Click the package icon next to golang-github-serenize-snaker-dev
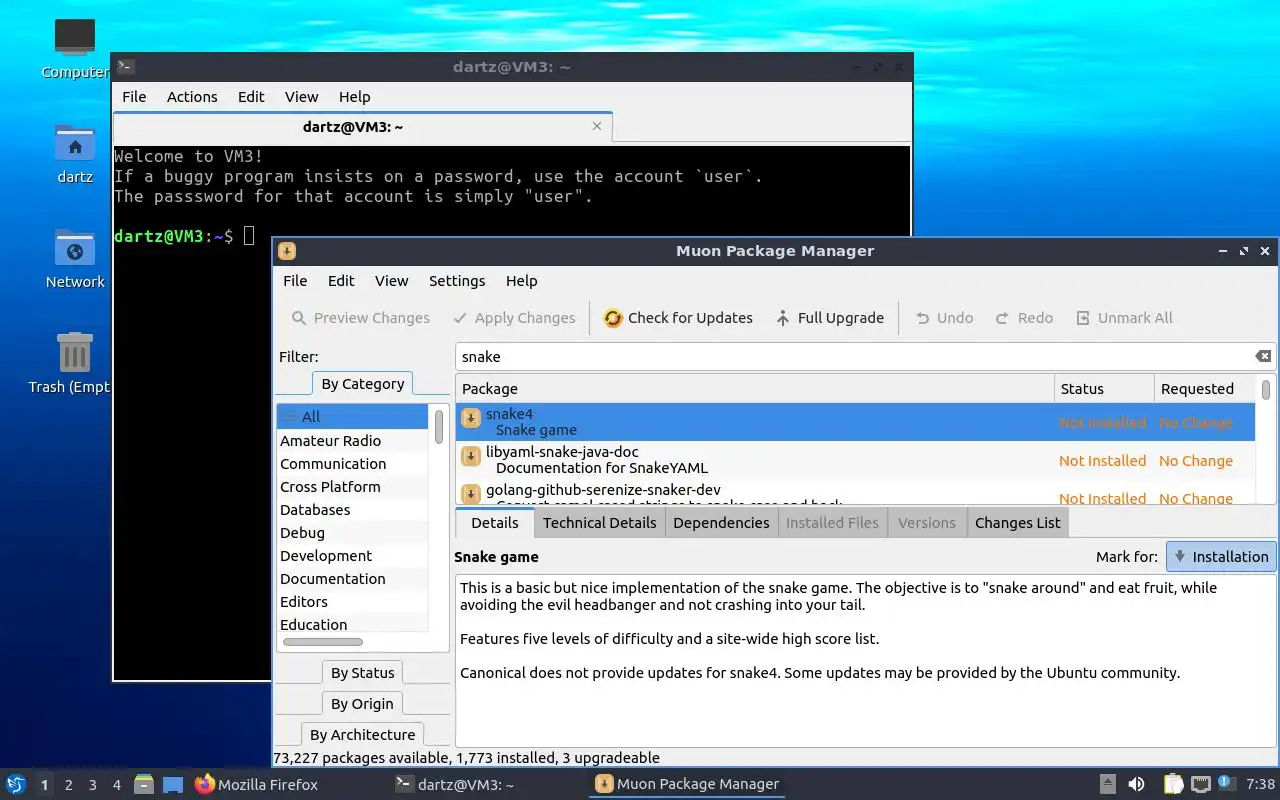This screenshot has width=1280, height=800. (x=471, y=494)
